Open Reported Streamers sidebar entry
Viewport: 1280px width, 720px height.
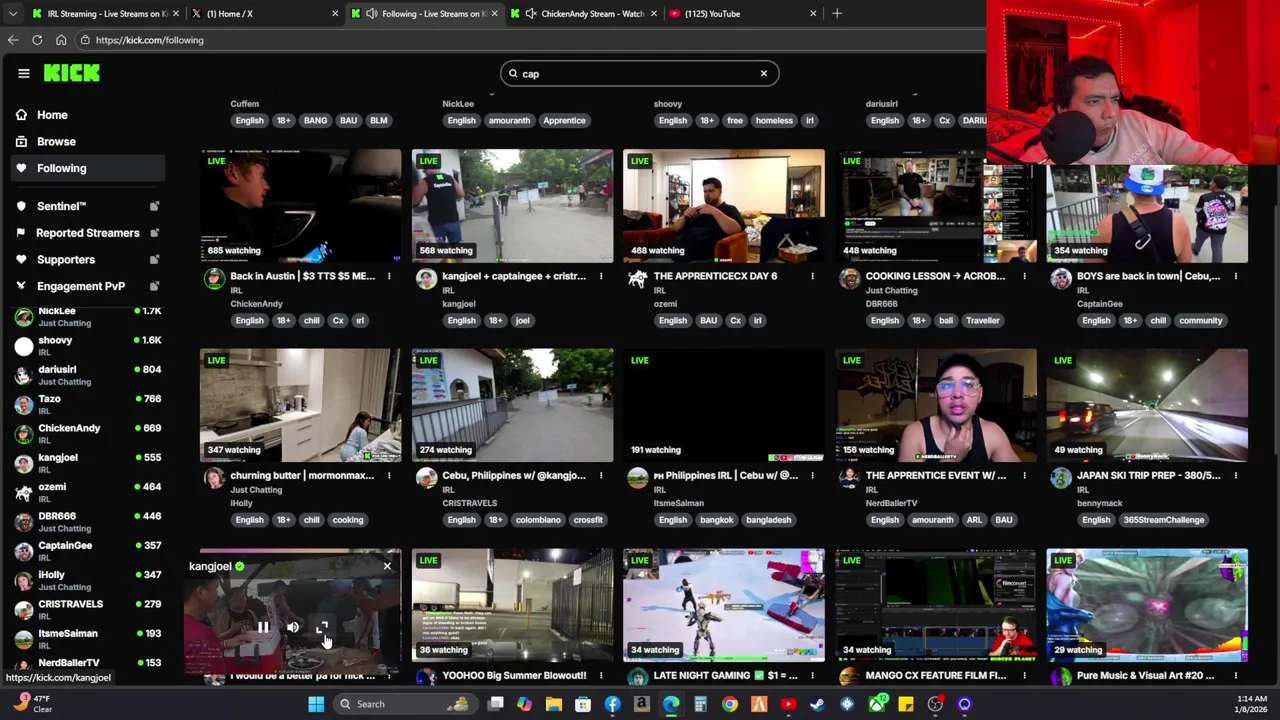pos(87,233)
